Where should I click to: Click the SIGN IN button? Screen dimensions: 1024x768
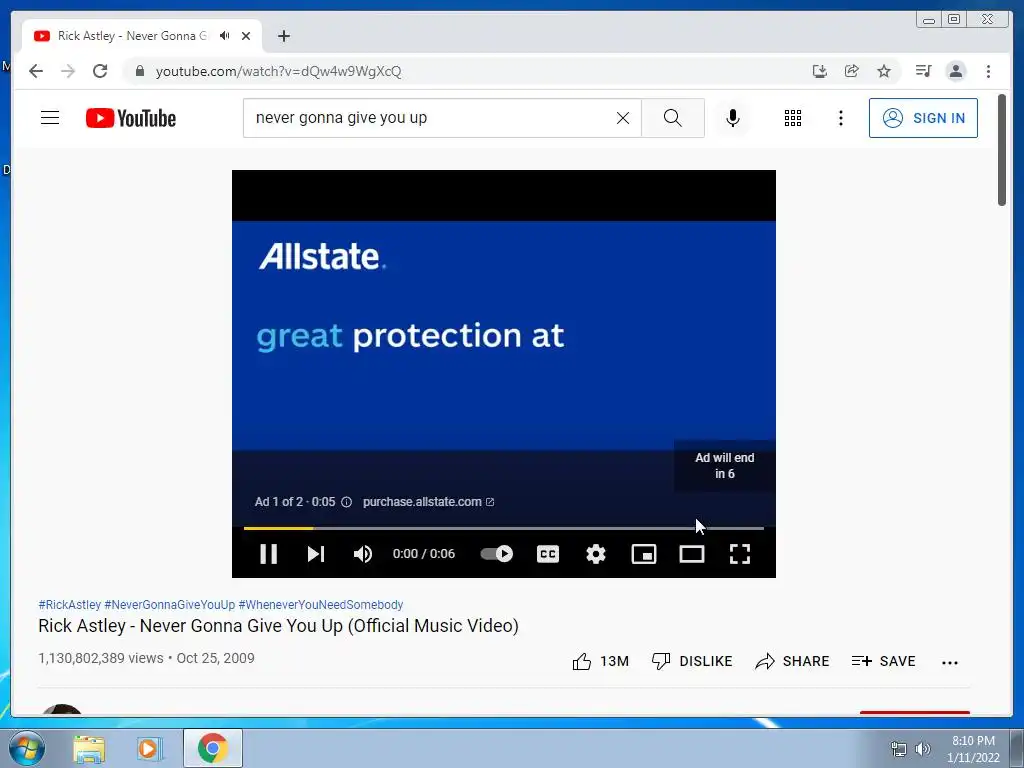point(923,118)
